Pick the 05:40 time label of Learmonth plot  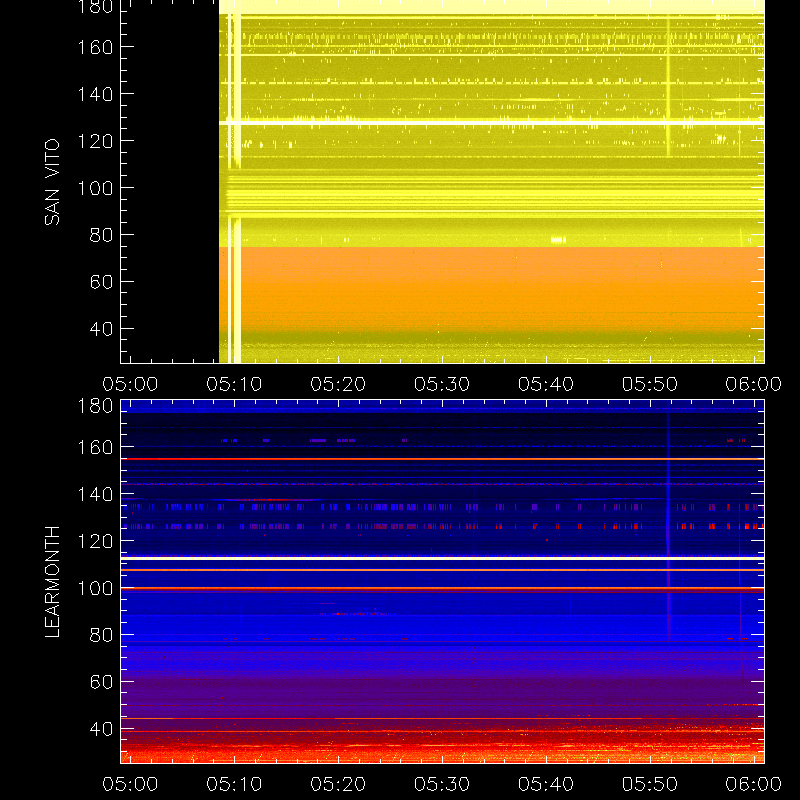pos(546,784)
